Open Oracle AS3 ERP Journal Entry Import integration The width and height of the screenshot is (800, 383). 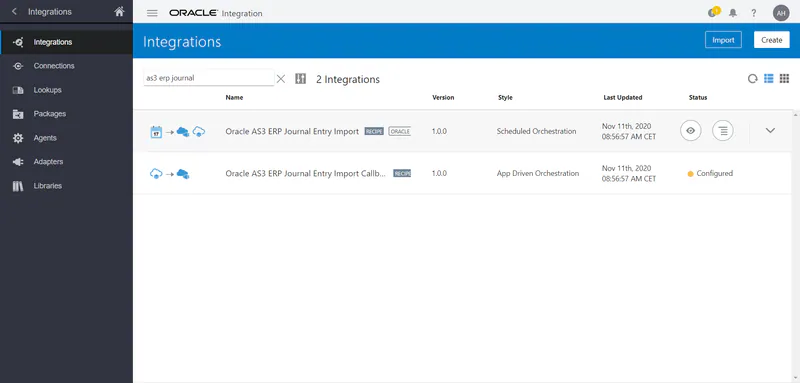click(292, 131)
